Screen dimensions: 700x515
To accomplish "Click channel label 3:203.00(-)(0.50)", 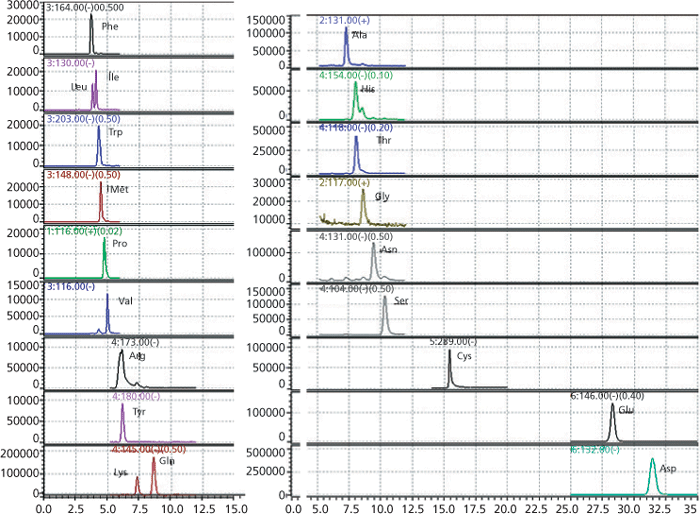I will [x=83, y=119].
